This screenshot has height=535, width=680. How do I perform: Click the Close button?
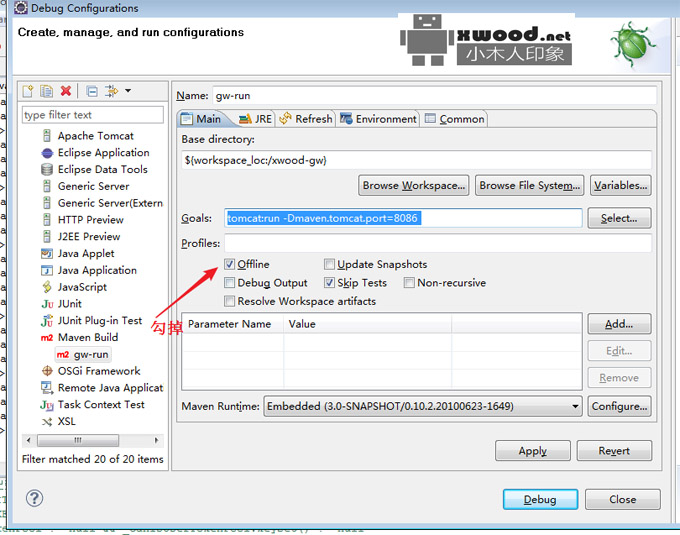pyautogui.click(x=623, y=499)
